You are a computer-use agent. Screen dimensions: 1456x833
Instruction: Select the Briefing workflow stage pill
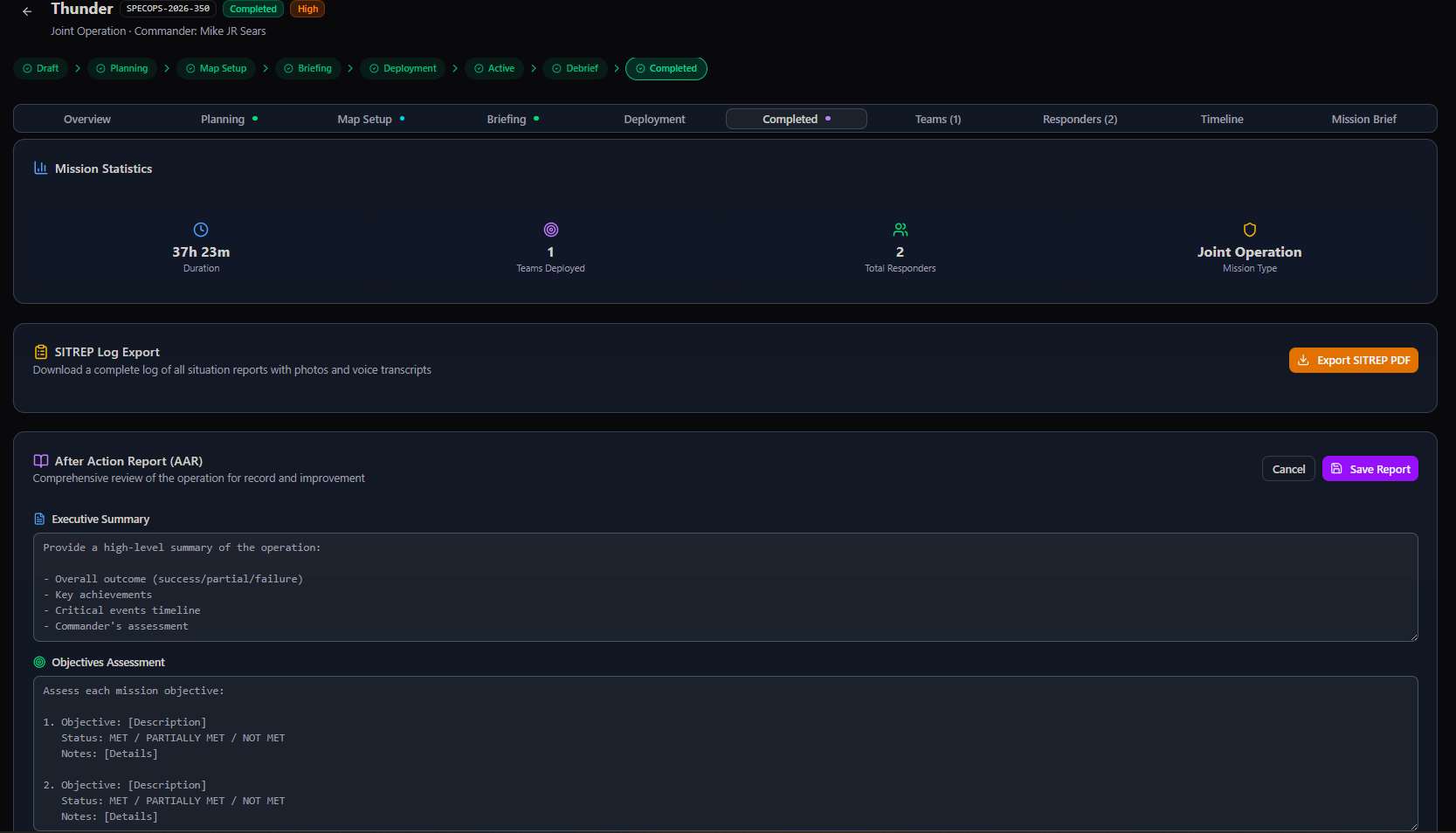[x=307, y=68]
